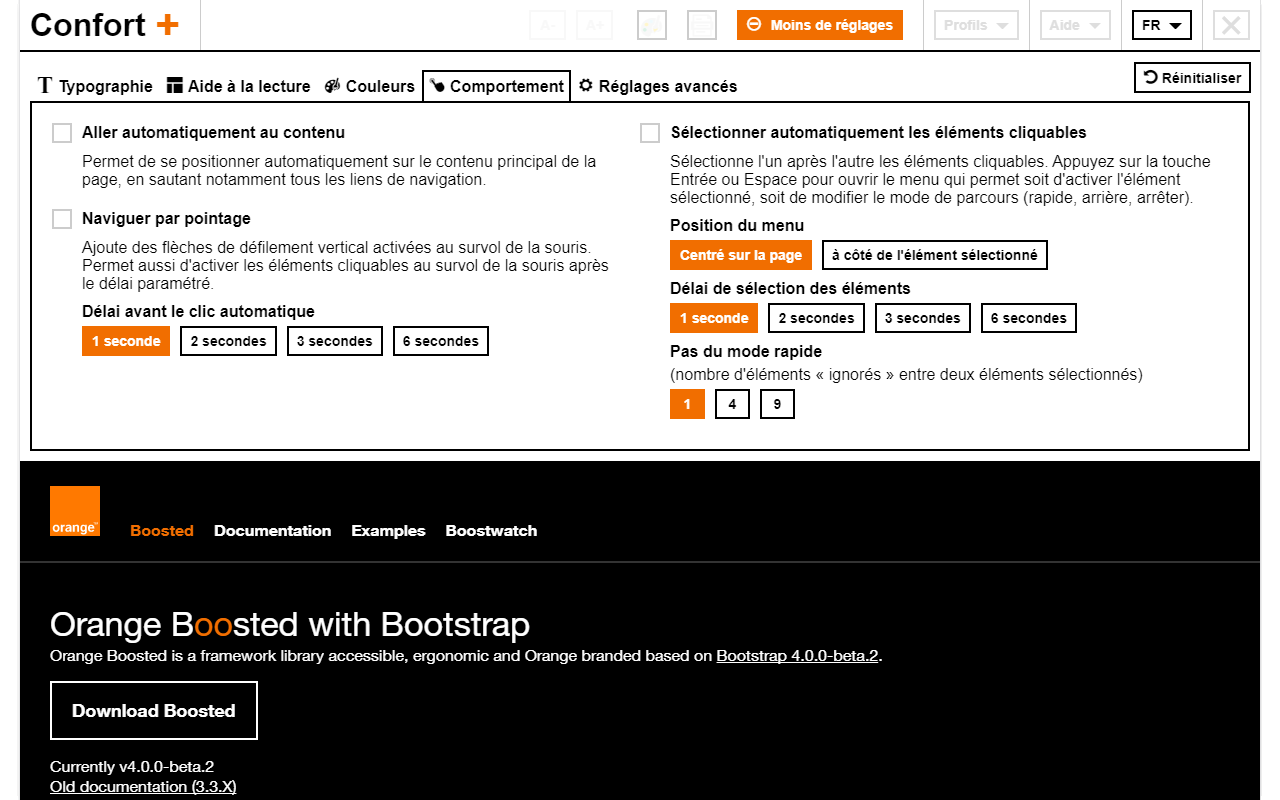Click the Orange Boosted with Bootstrap heading
Image resolution: width=1280 pixels, height=800 pixels.
click(290, 625)
